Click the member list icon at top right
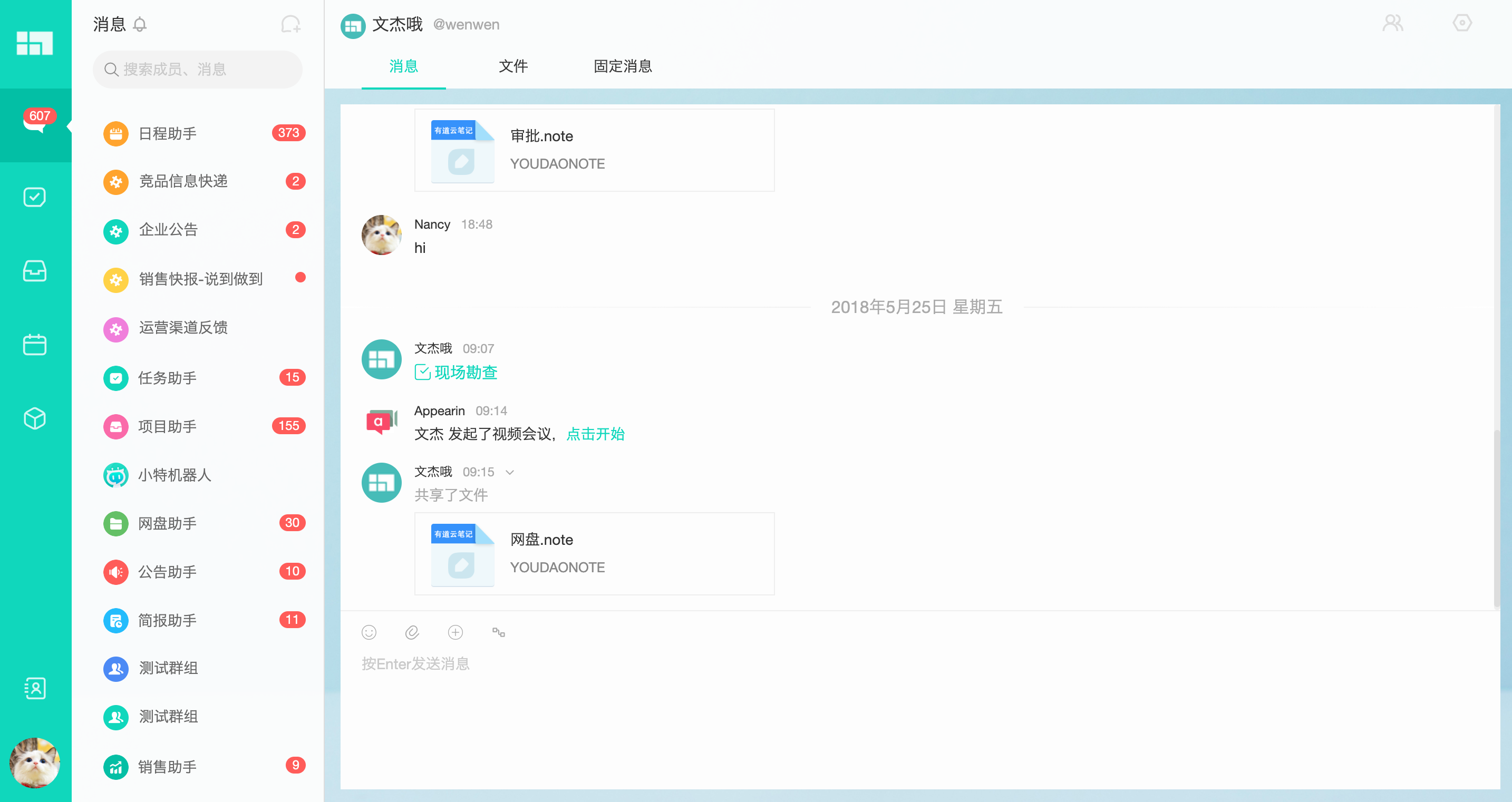The width and height of the screenshot is (1512, 802). (x=1393, y=24)
